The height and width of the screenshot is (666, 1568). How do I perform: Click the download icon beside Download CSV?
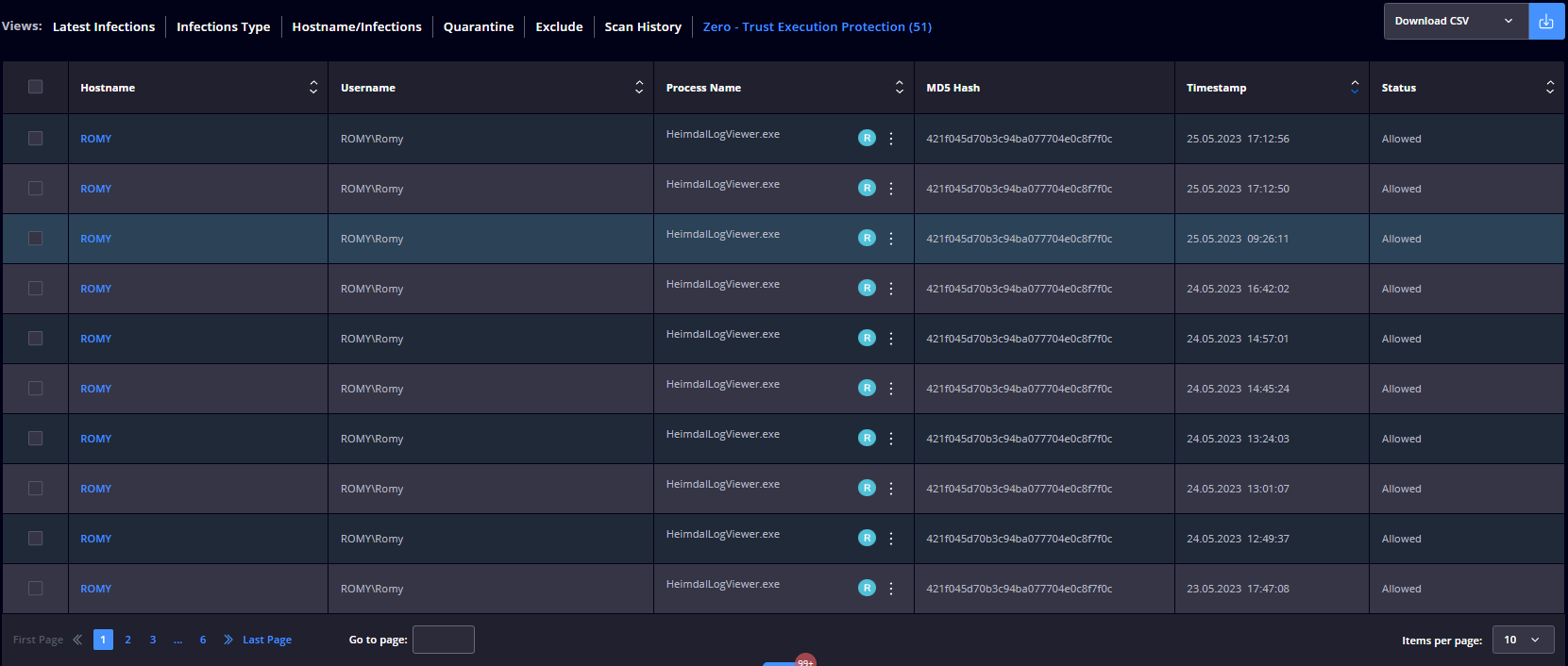(1546, 21)
